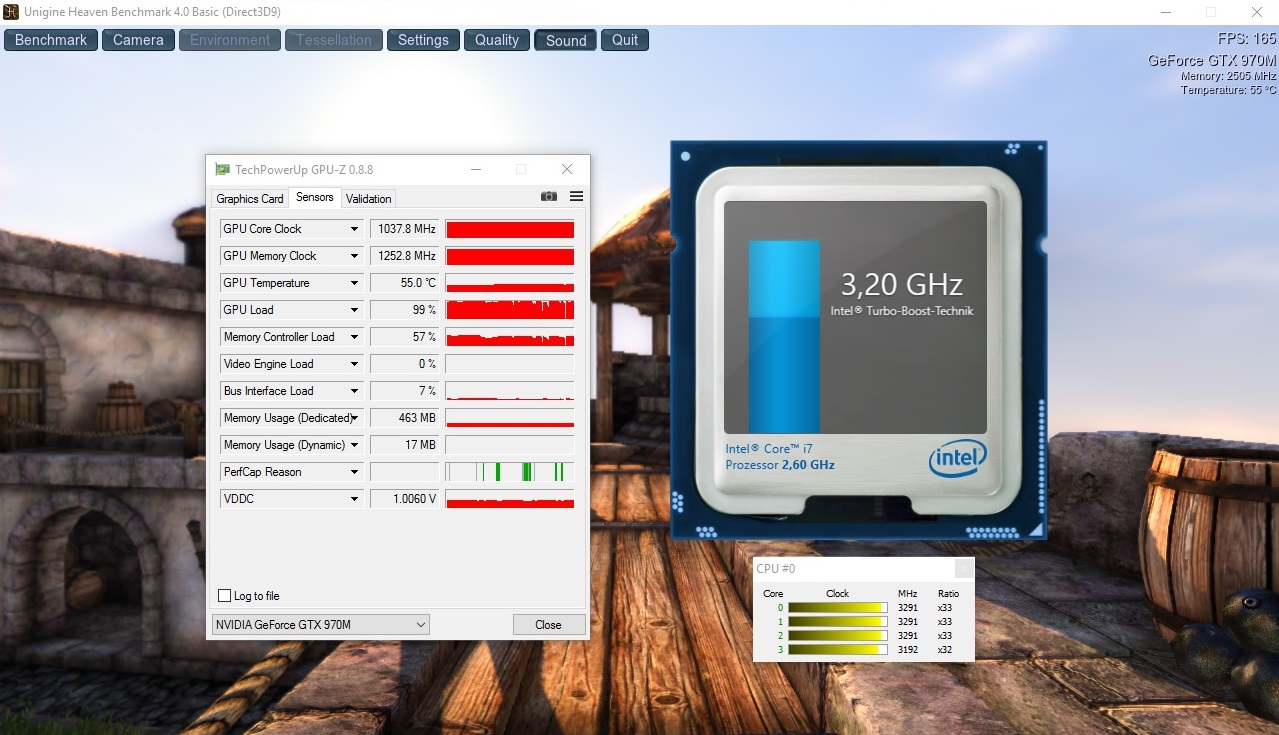Click the FPS: 165 counter

pos(1247,39)
